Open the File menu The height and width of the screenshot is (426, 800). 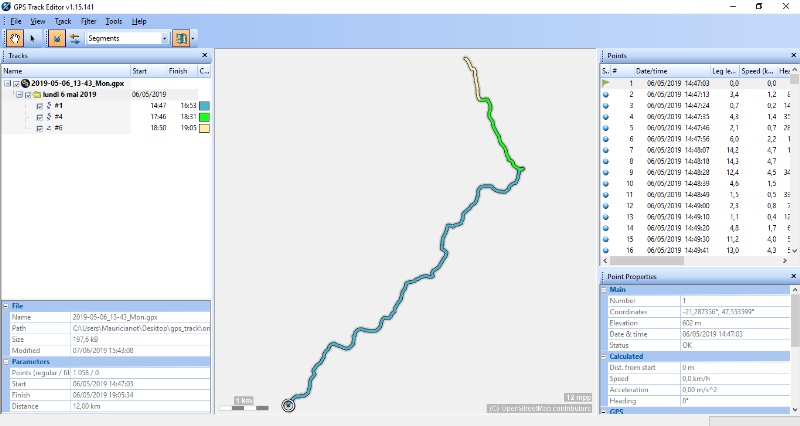[x=16, y=21]
